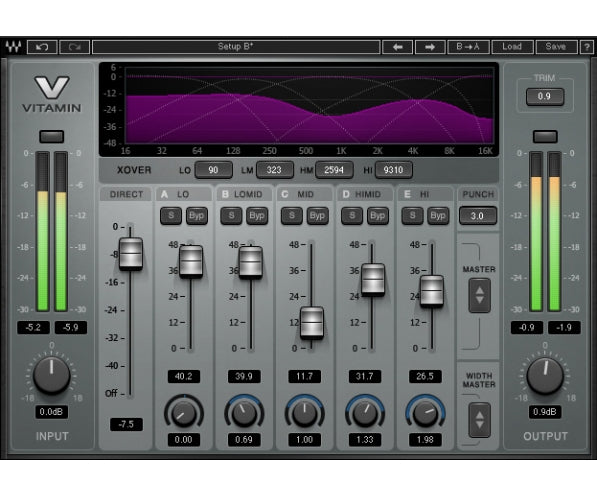597x497 pixels.
Task: Click the purple frequency spectrum display
Action: (309, 106)
